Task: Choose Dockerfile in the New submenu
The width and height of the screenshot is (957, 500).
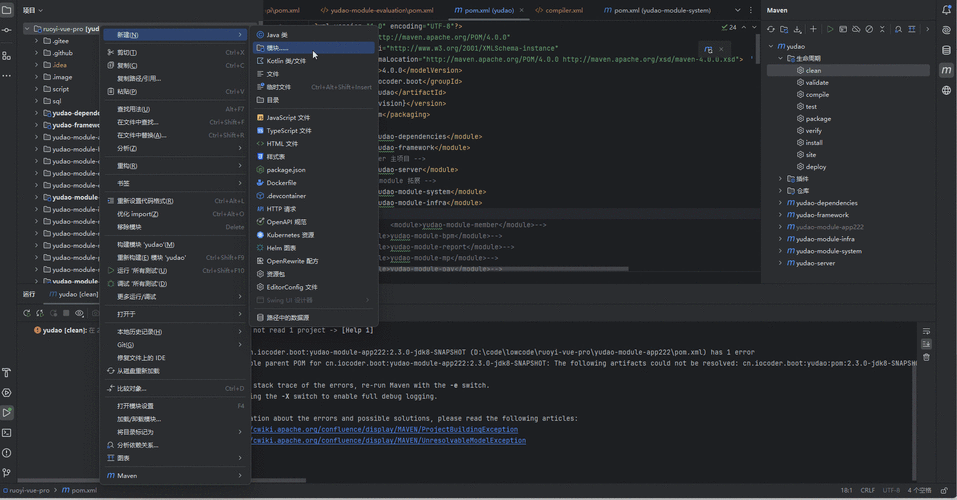Action: click(x=281, y=183)
